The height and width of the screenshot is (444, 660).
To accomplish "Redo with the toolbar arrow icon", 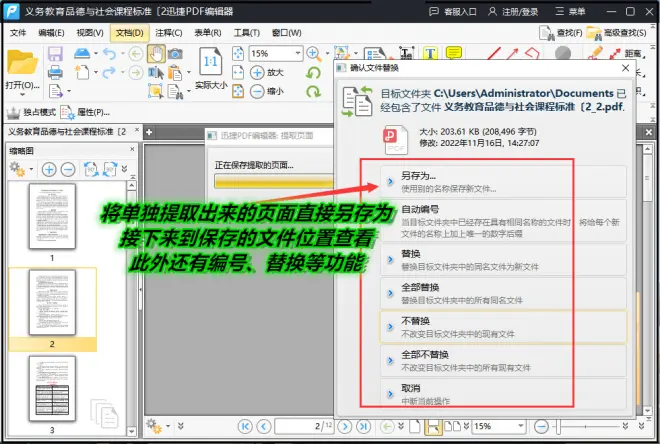I will point(109,72).
